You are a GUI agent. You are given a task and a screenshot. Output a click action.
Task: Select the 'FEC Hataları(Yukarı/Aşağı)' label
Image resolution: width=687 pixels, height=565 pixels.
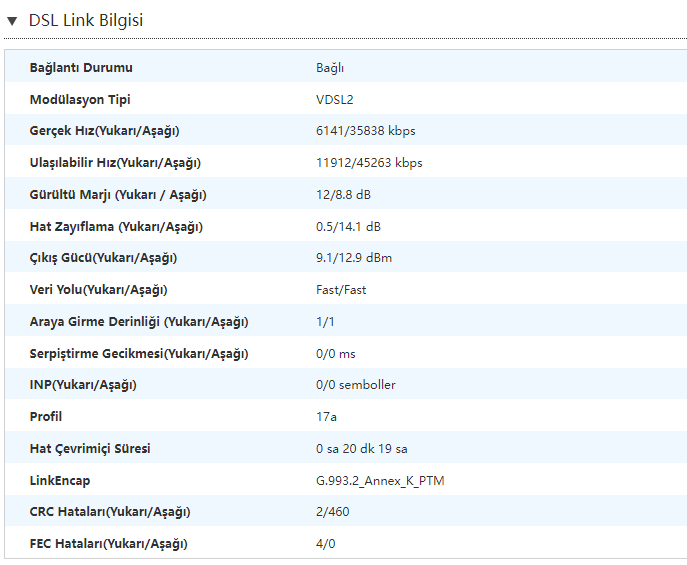coord(109,544)
